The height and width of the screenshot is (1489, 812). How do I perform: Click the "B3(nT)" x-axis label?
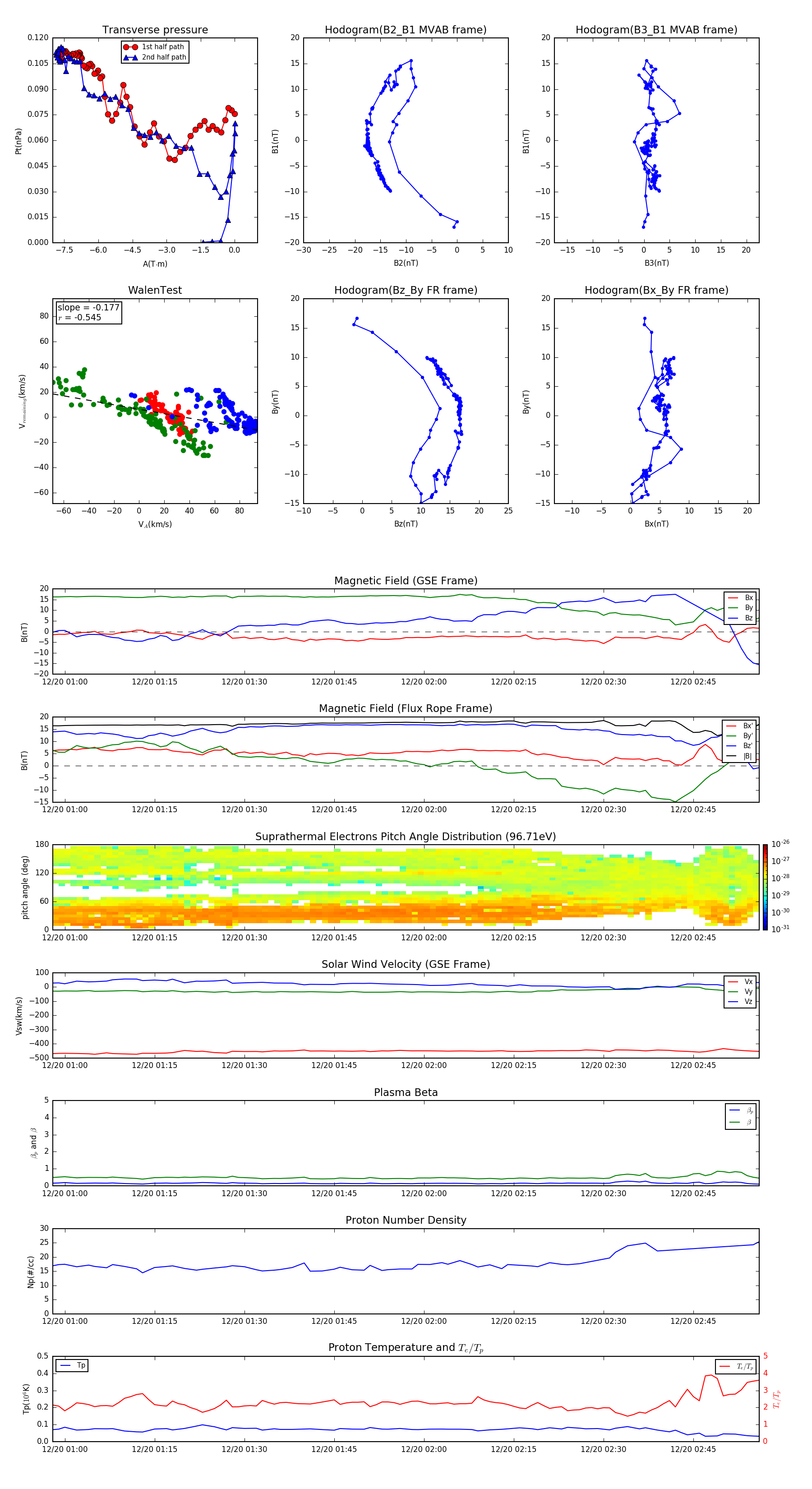pos(656,263)
